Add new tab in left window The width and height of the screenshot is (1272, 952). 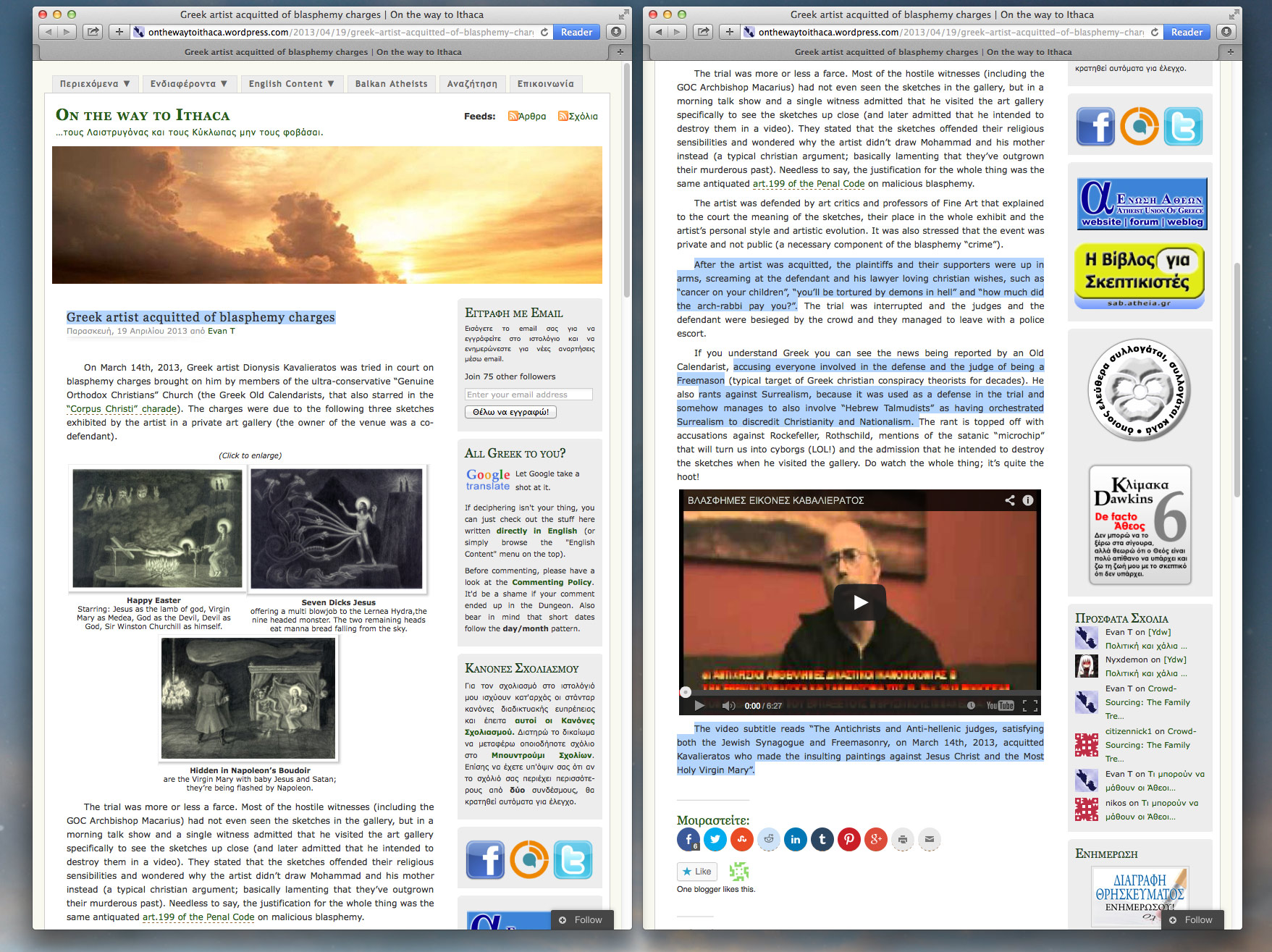[x=620, y=51]
